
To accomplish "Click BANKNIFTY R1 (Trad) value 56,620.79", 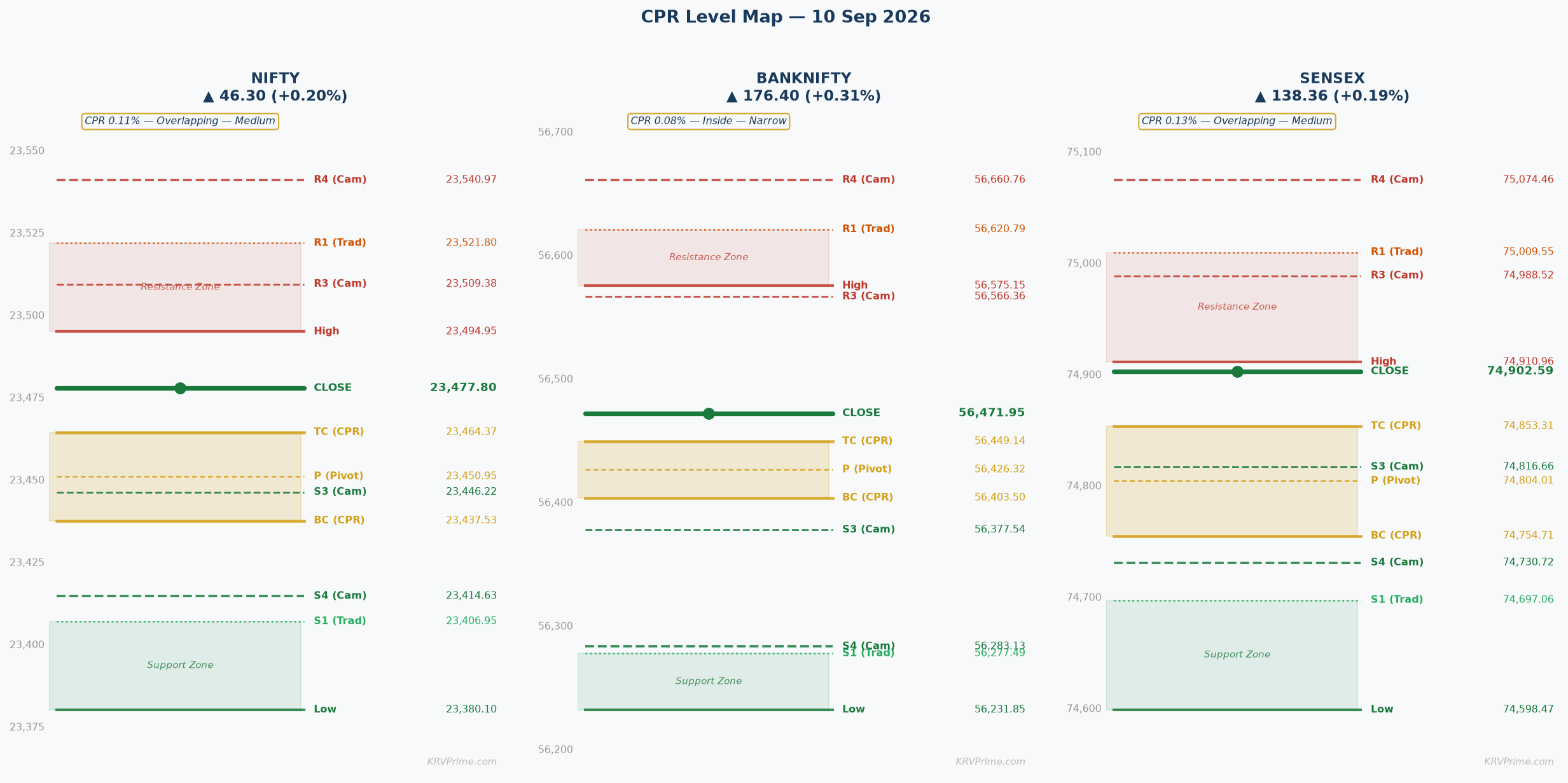I will tap(1000, 229).
